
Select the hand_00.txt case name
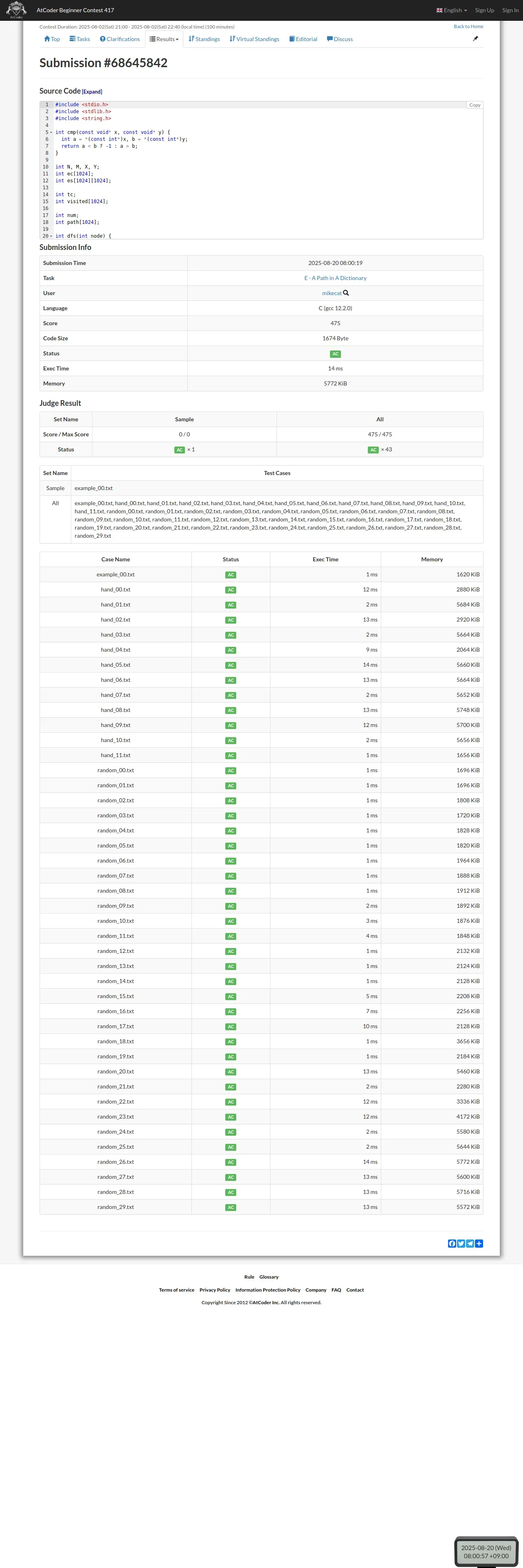[116, 590]
